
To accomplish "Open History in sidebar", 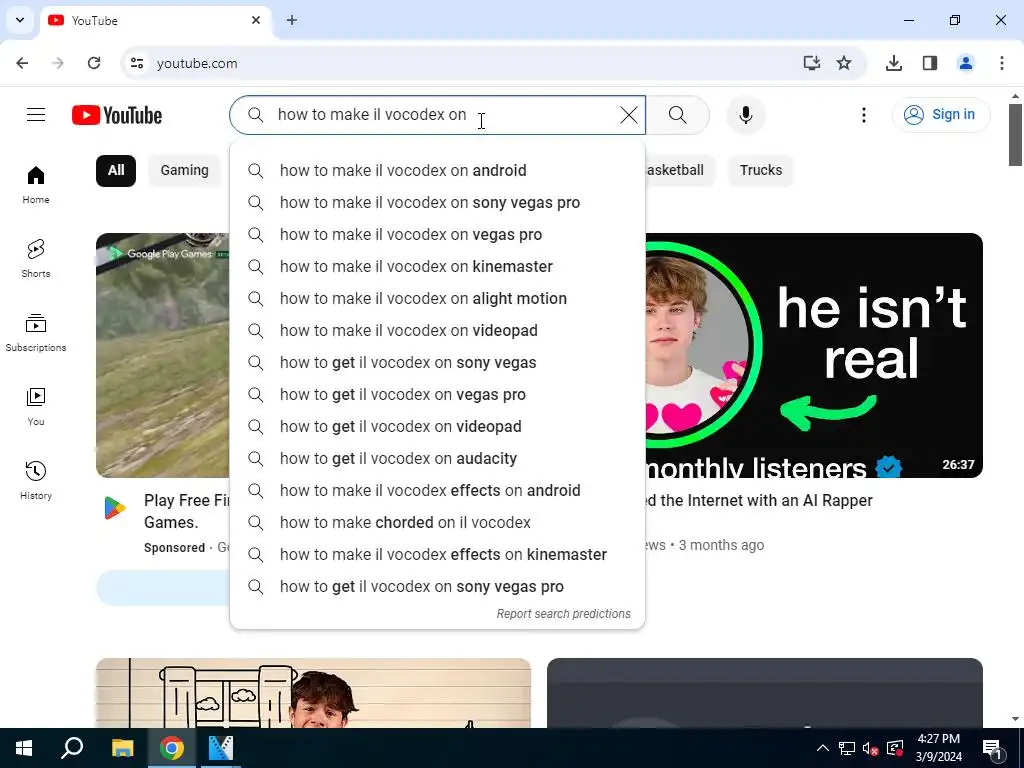I will [x=36, y=480].
